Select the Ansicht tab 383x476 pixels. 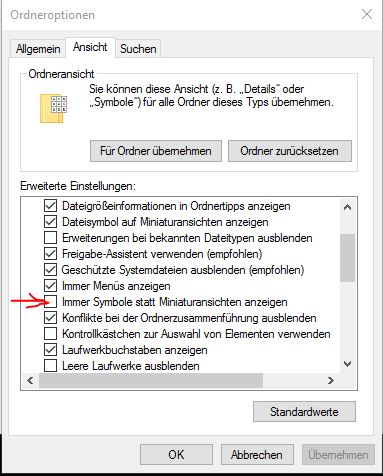[90, 47]
